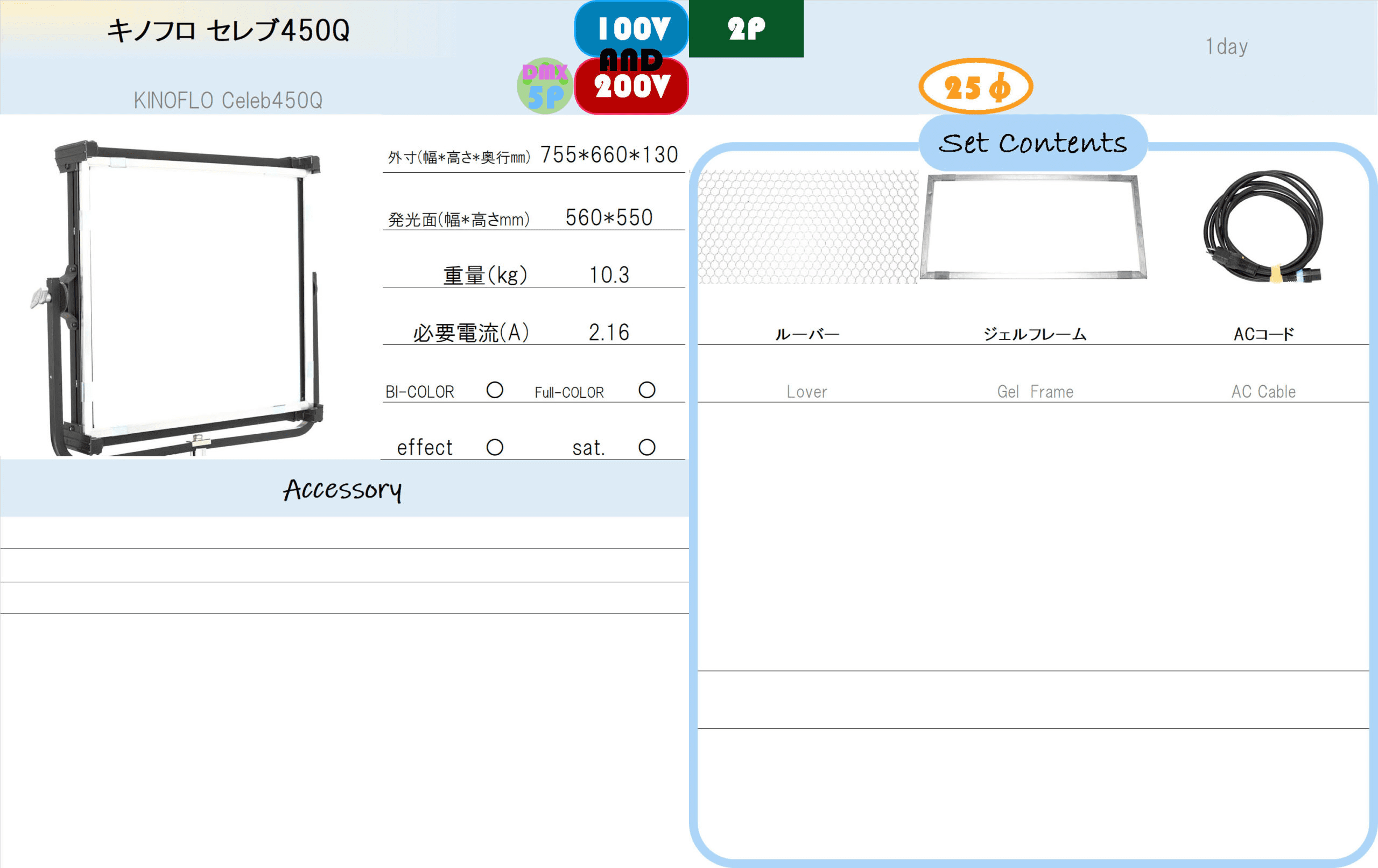Click the Accessory section heading

tap(343, 490)
